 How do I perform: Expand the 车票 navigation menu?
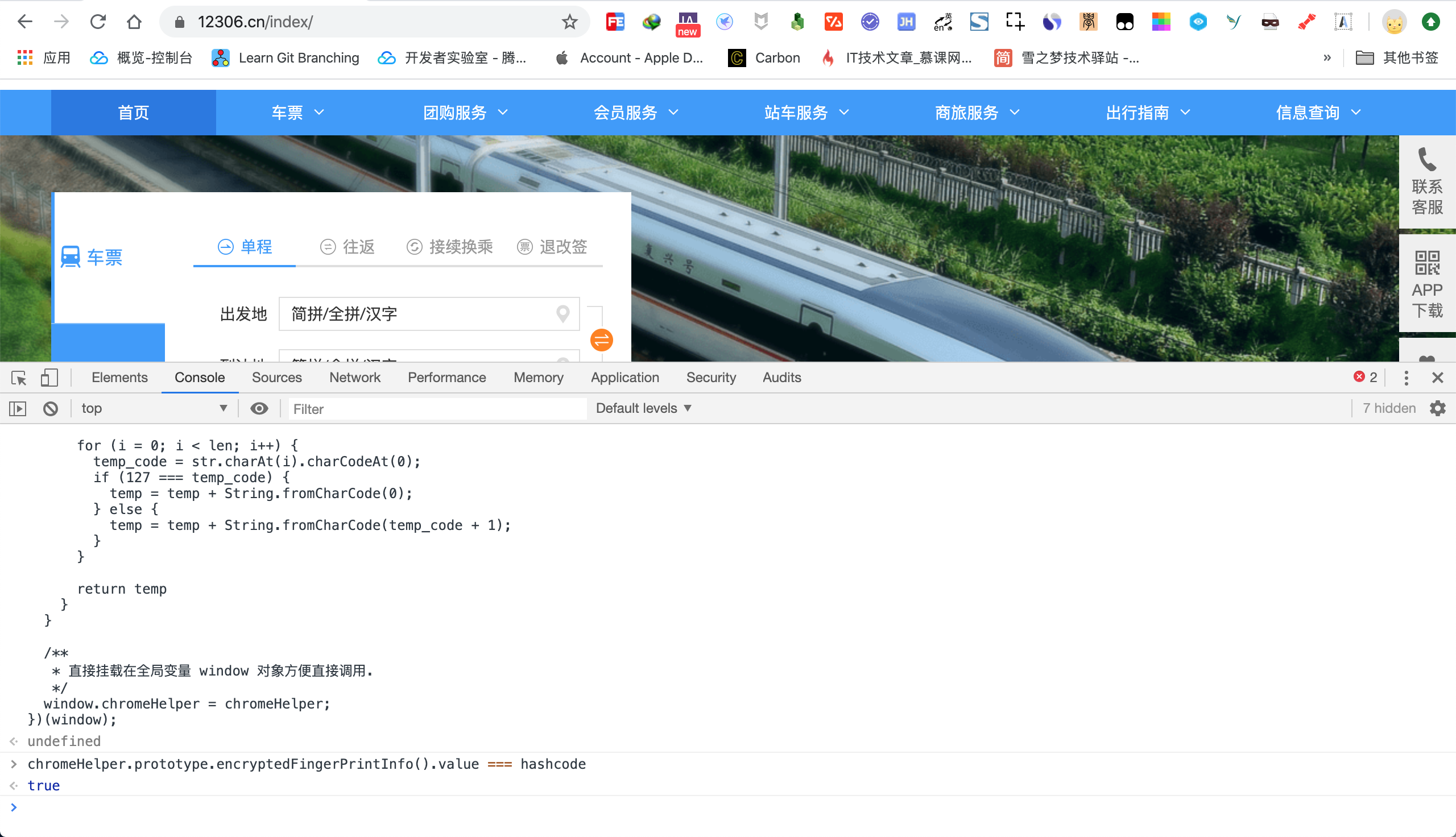[298, 113]
